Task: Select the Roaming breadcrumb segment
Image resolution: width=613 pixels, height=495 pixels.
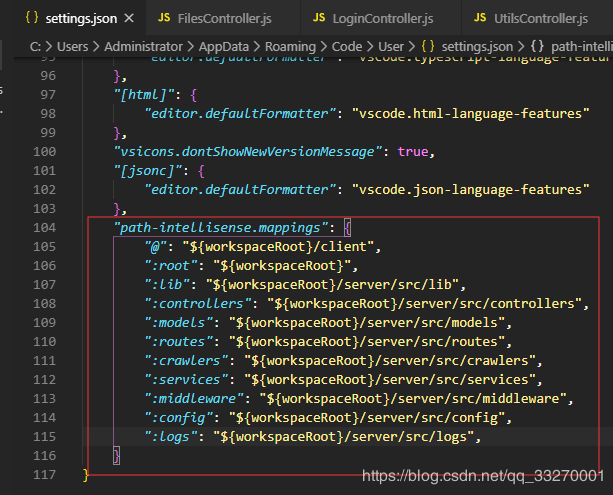Action: coord(290,47)
